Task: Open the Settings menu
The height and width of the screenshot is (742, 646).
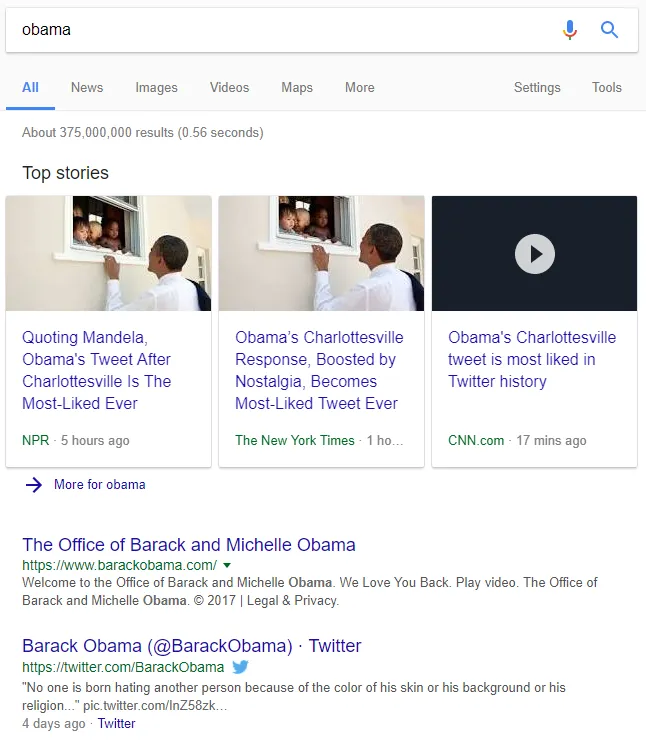Action: (537, 88)
